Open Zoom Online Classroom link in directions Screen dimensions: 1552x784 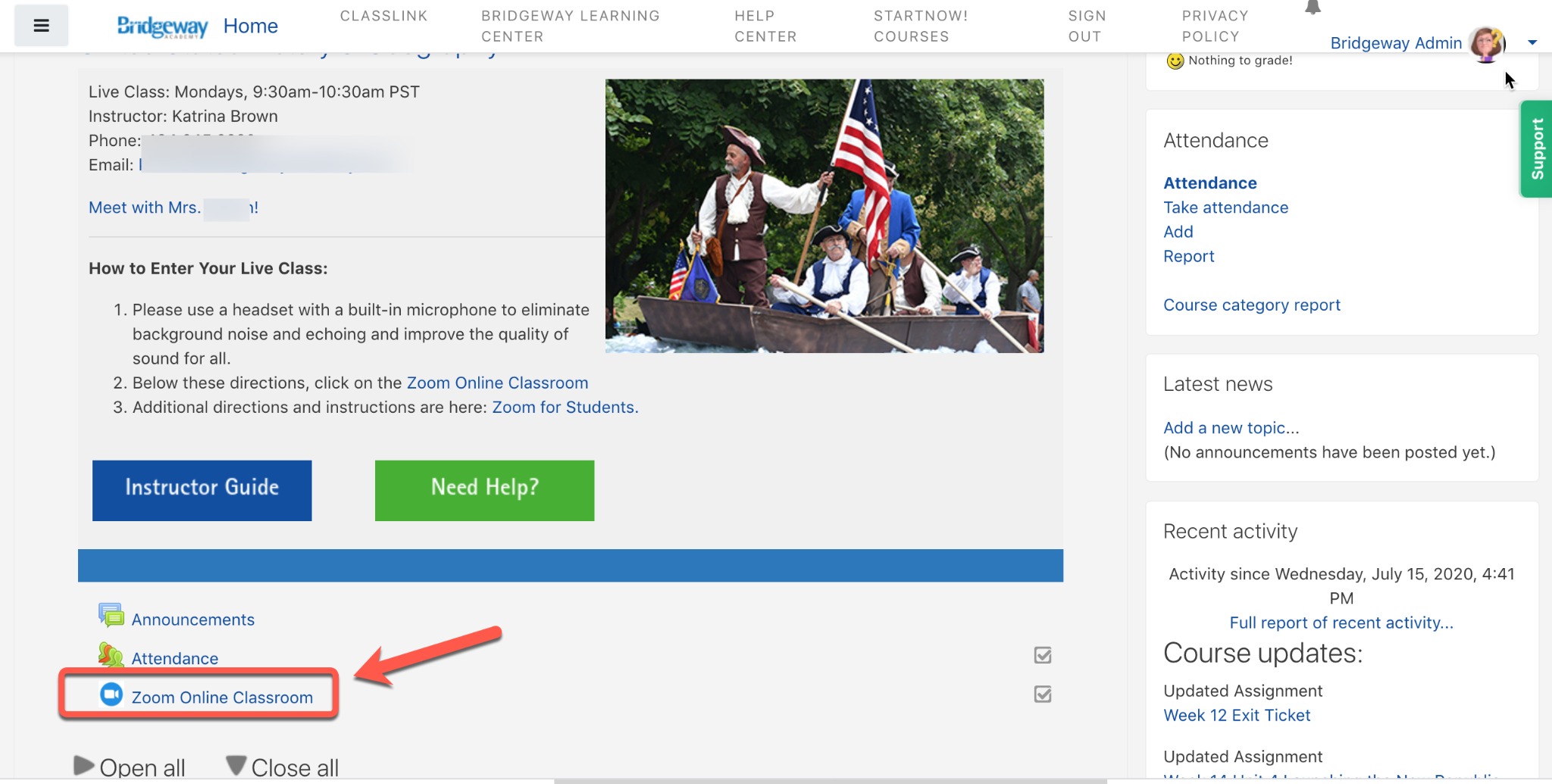(497, 383)
